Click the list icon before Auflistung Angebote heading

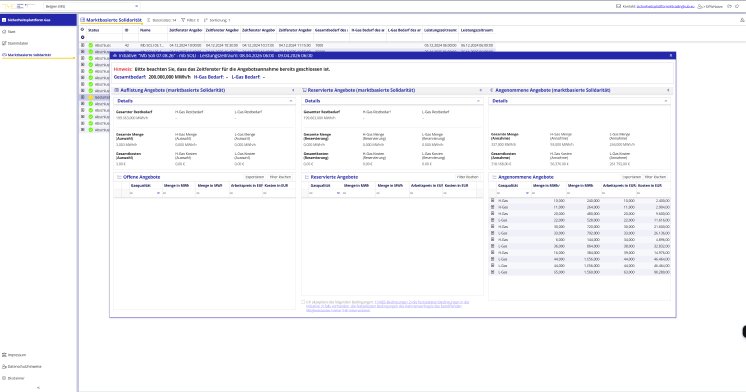117,90
